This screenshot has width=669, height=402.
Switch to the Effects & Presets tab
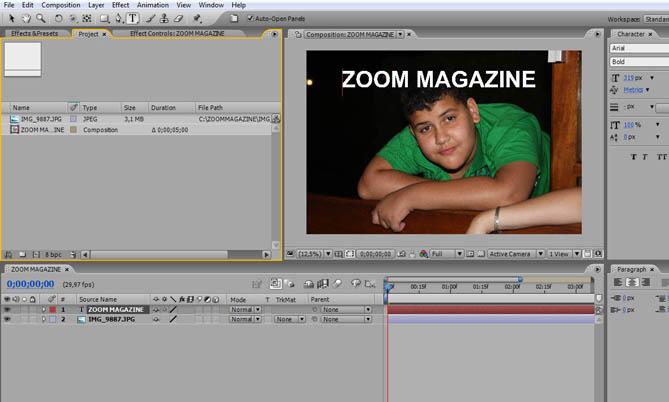point(34,34)
